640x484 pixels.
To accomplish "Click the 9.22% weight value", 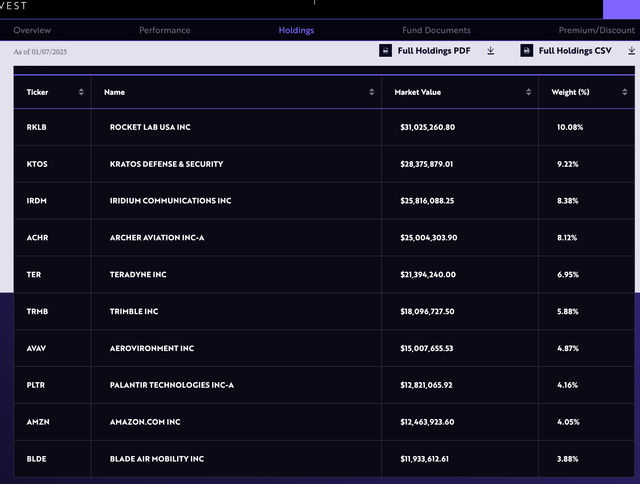I will coord(568,164).
